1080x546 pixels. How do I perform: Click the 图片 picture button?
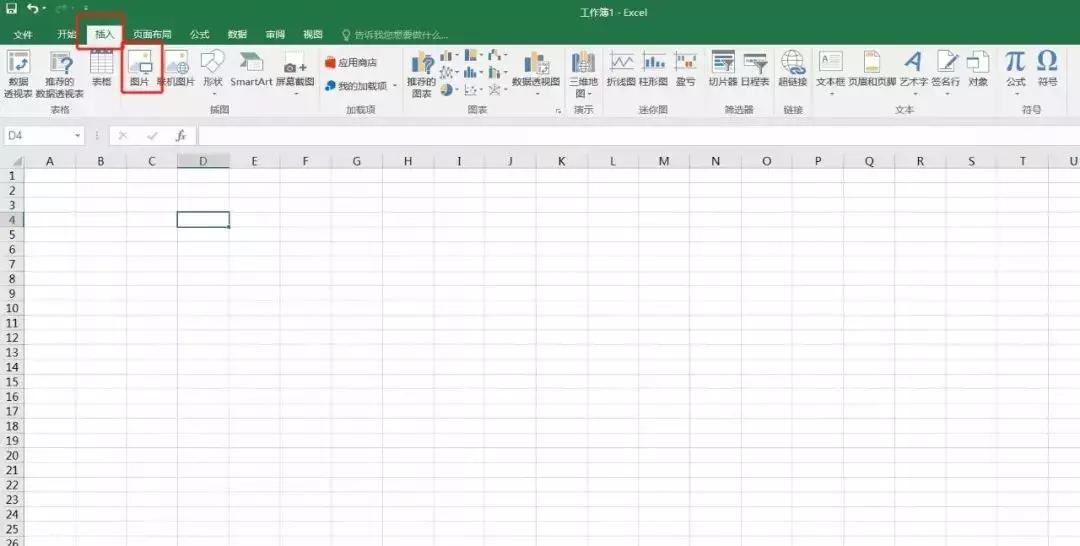coord(140,69)
